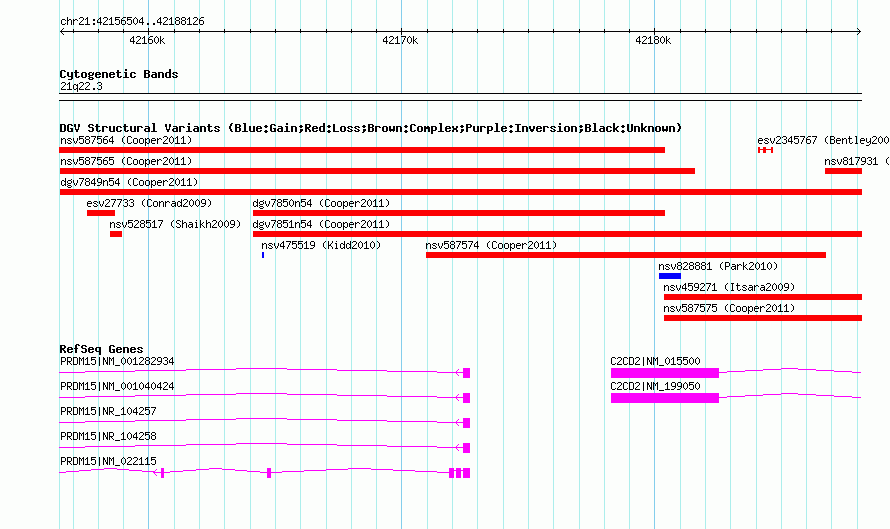Click the pink exon block under C2CD2|NM_015500
The width and height of the screenshot is (890, 529).
(665, 373)
